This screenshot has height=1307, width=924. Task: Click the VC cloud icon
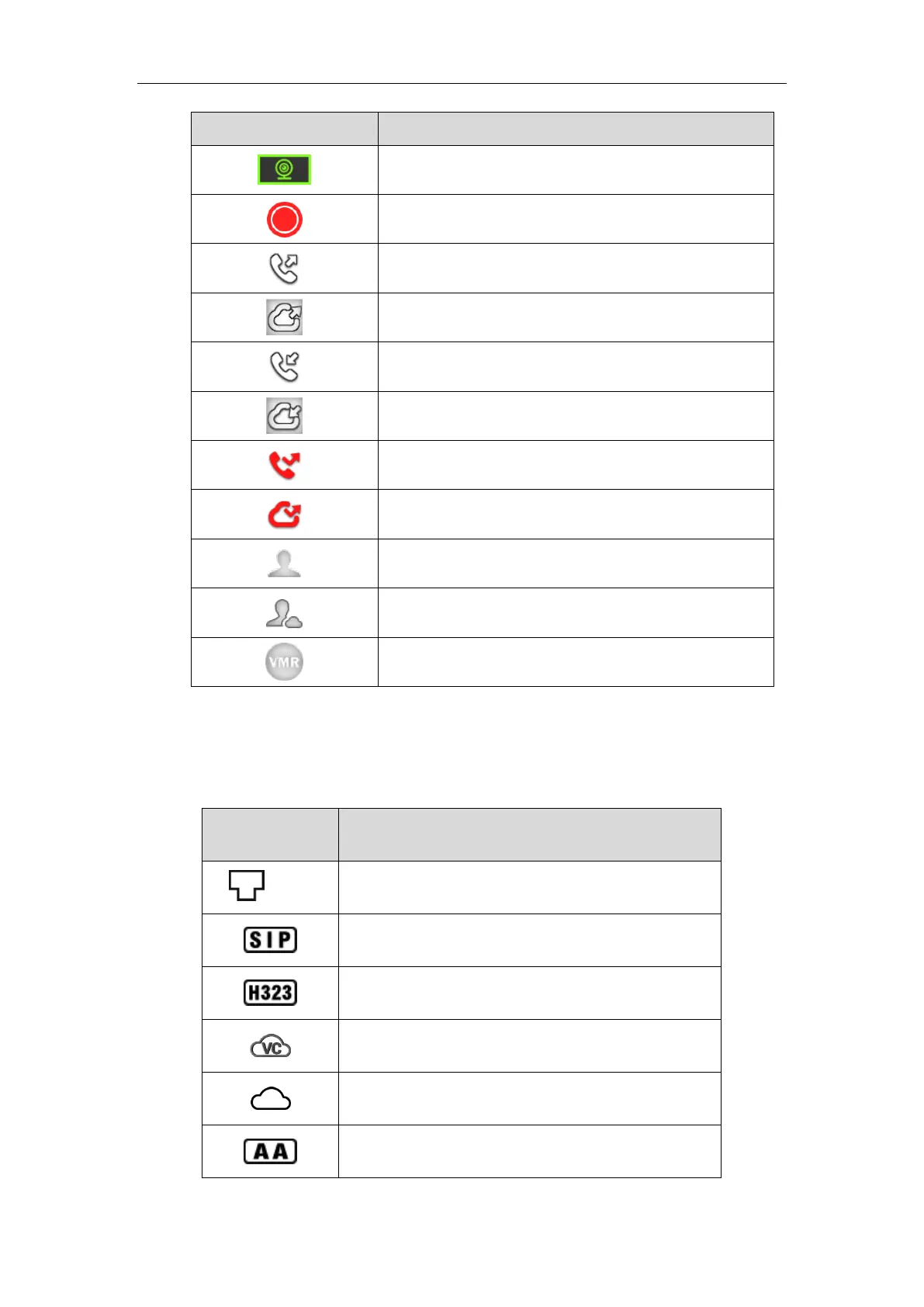tap(270, 1047)
